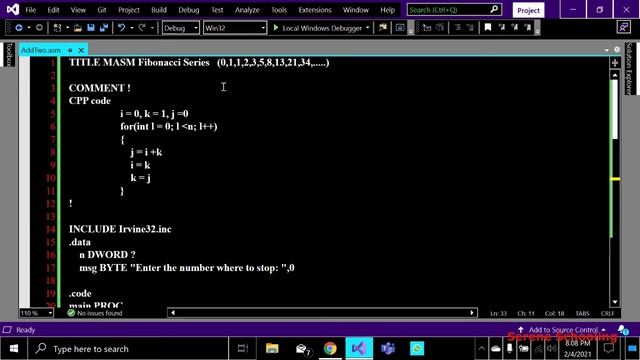Open the View menu
Screen dimensions: 640x360
78,10
